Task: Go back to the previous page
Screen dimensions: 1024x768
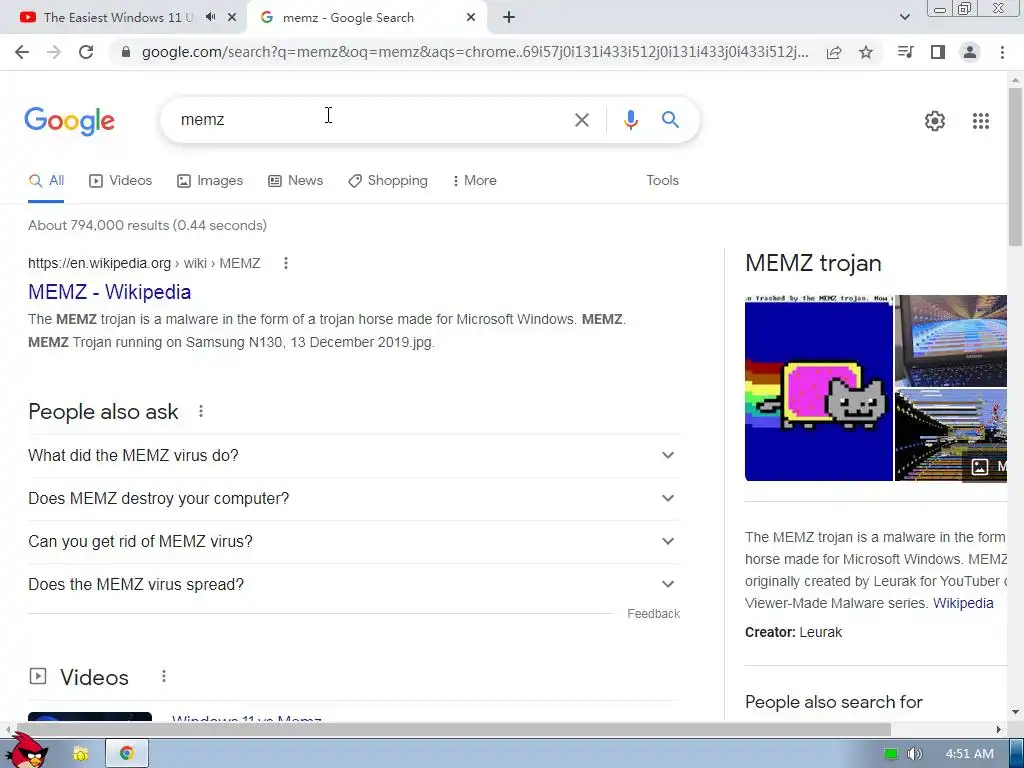Action: coord(22,52)
